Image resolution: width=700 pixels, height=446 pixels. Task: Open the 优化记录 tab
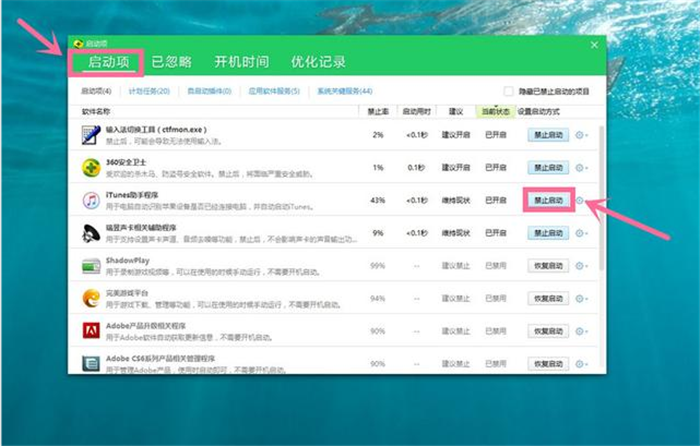coord(318,62)
